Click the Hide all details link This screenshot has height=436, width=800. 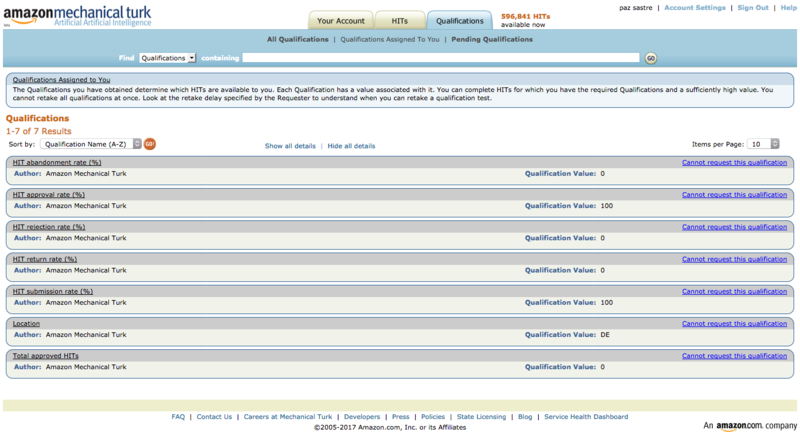[352, 146]
